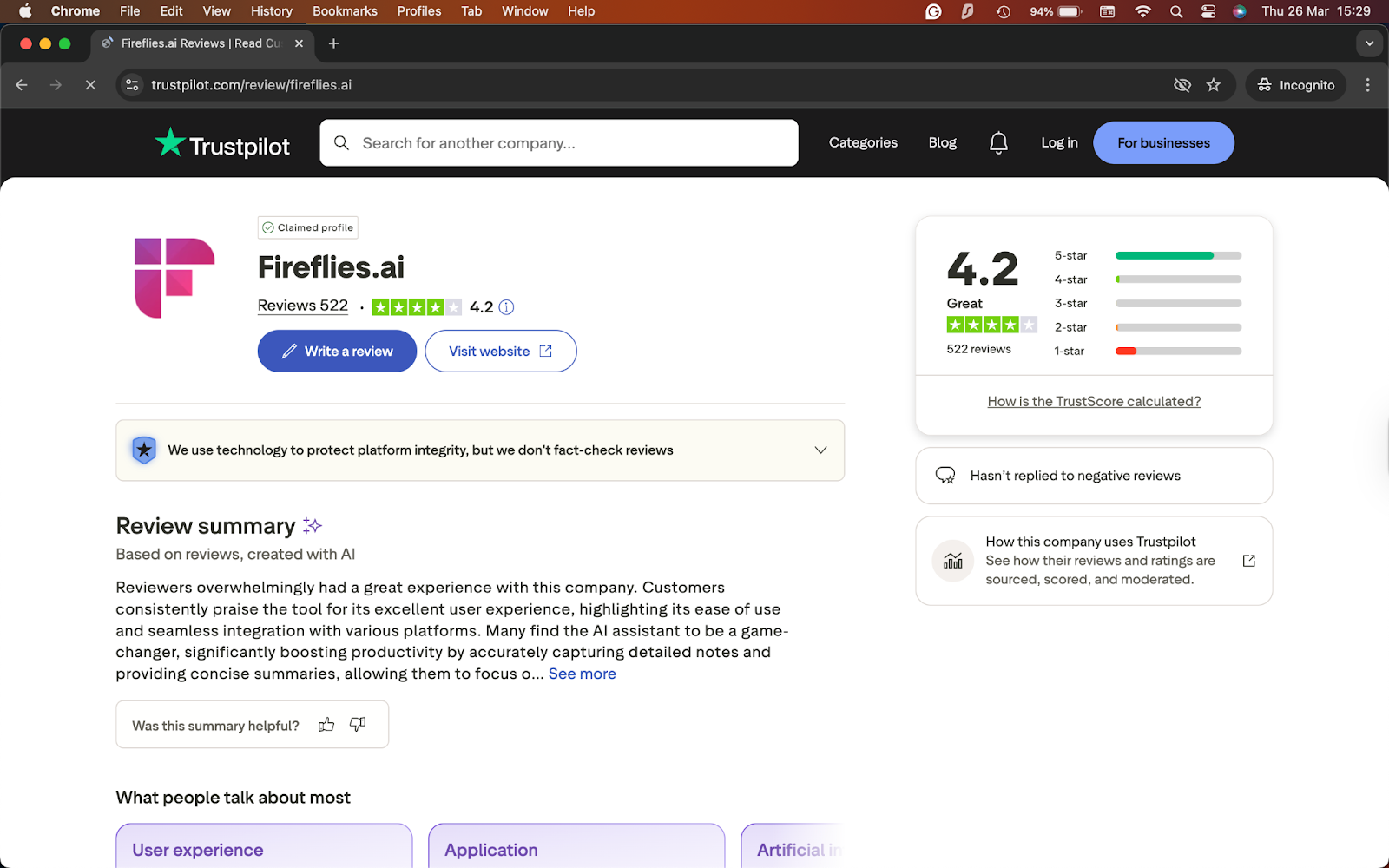Screen dimensions: 1389x868
Task: Click the external link icon in the Trustpilot usage card
Action: pos(1249,561)
